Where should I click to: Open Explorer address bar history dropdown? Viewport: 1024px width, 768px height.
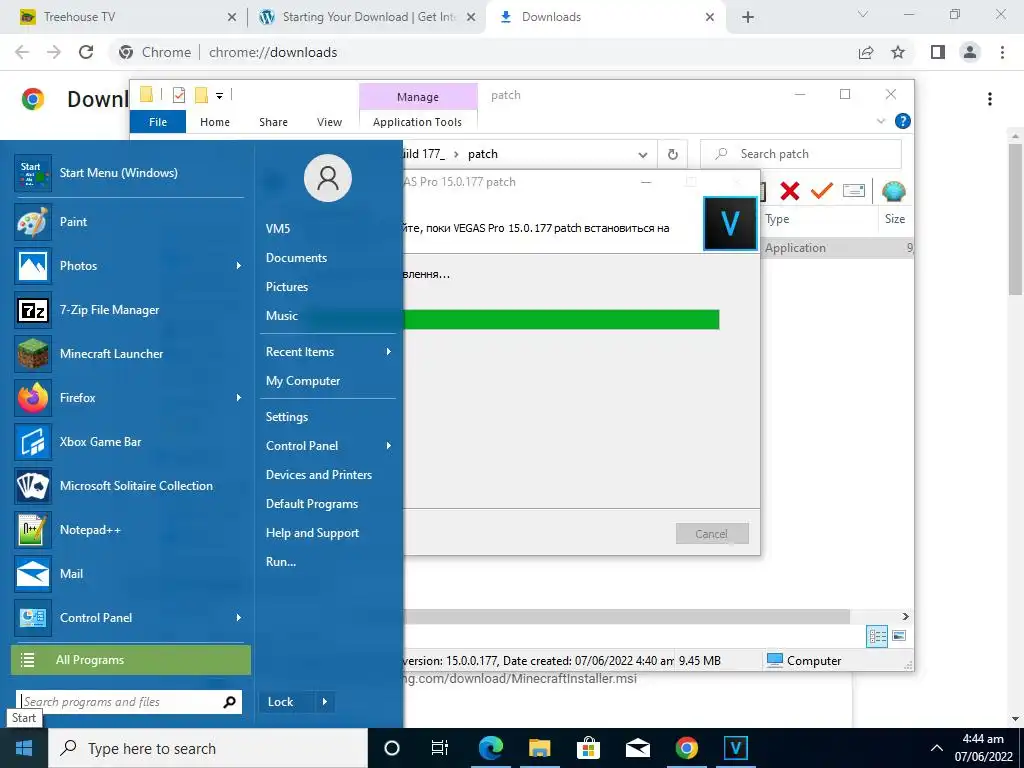643,155
